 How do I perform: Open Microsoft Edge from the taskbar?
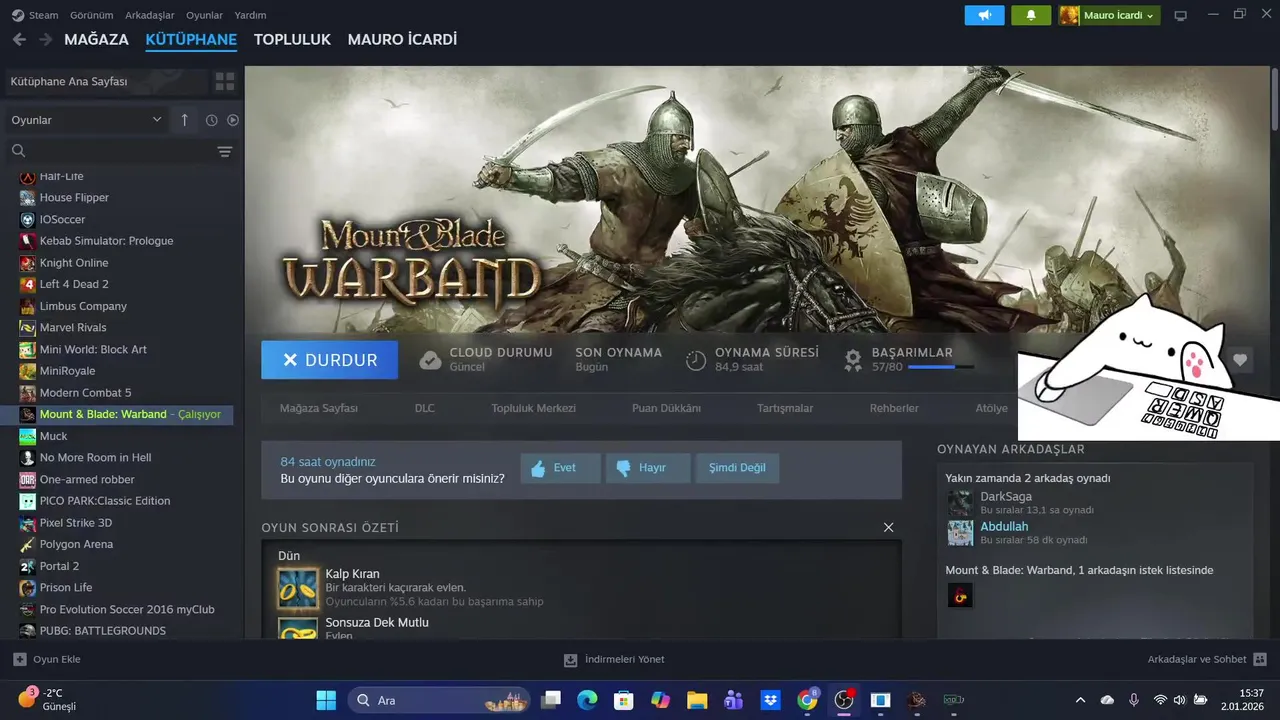587,700
